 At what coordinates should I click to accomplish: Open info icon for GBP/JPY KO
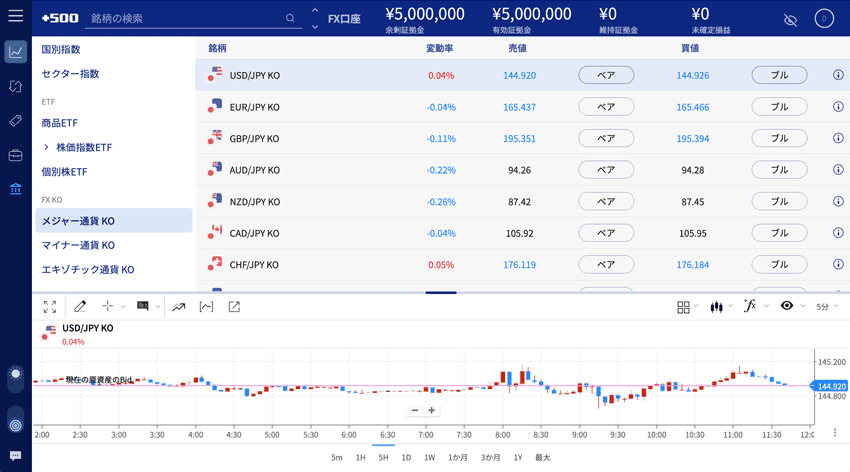(x=838, y=138)
